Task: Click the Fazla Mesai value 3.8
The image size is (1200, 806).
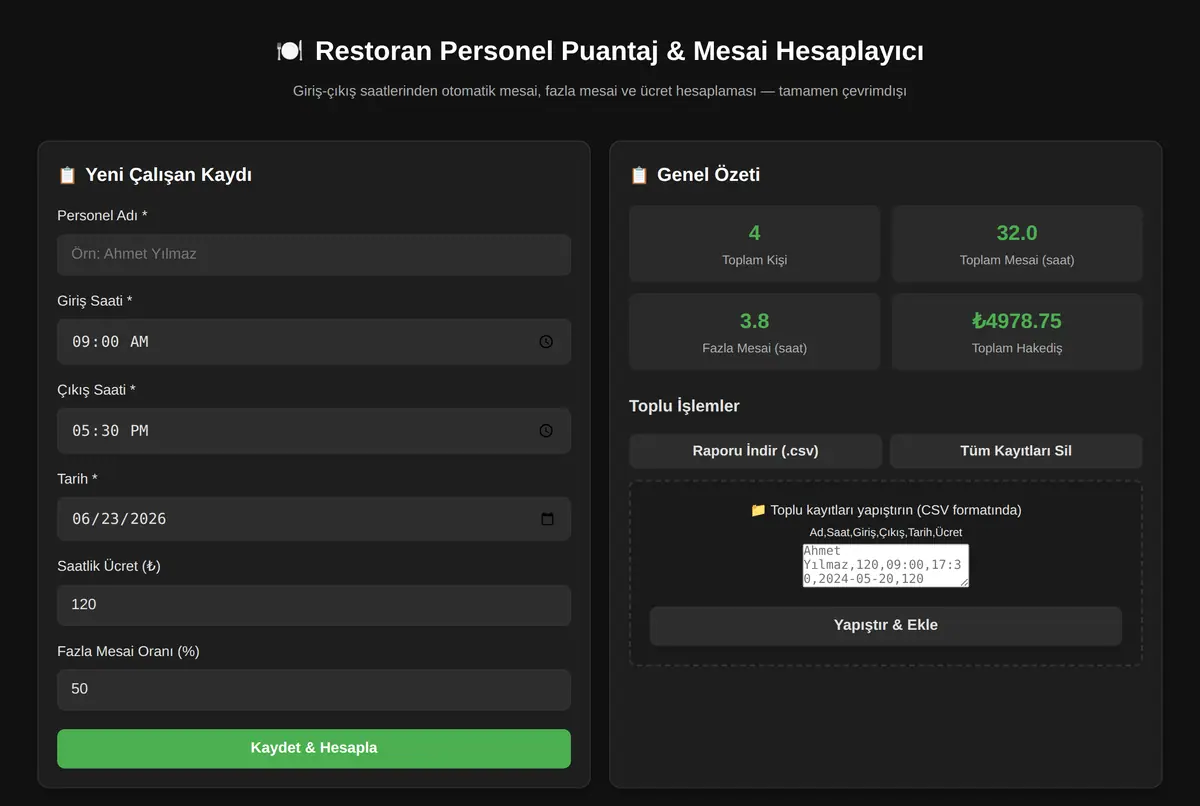Action: pyautogui.click(x=754, y=321)
